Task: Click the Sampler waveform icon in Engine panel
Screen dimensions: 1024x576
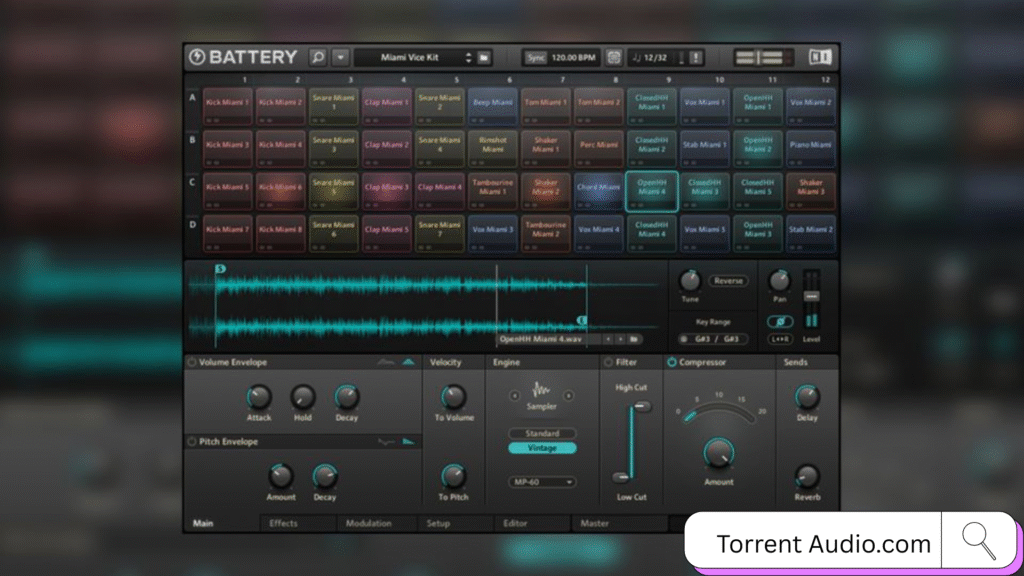Action: coord(540,389)
